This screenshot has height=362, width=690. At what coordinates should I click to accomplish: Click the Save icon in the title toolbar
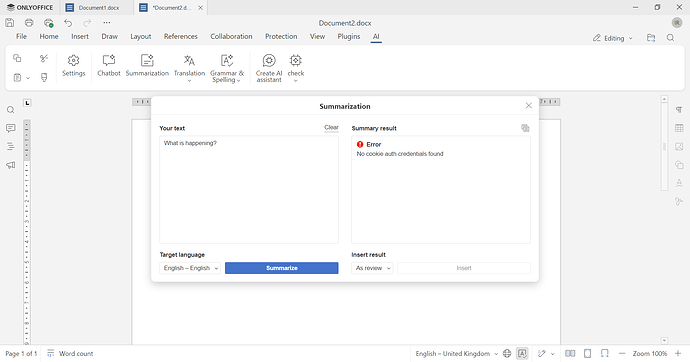tap(9, 23)
